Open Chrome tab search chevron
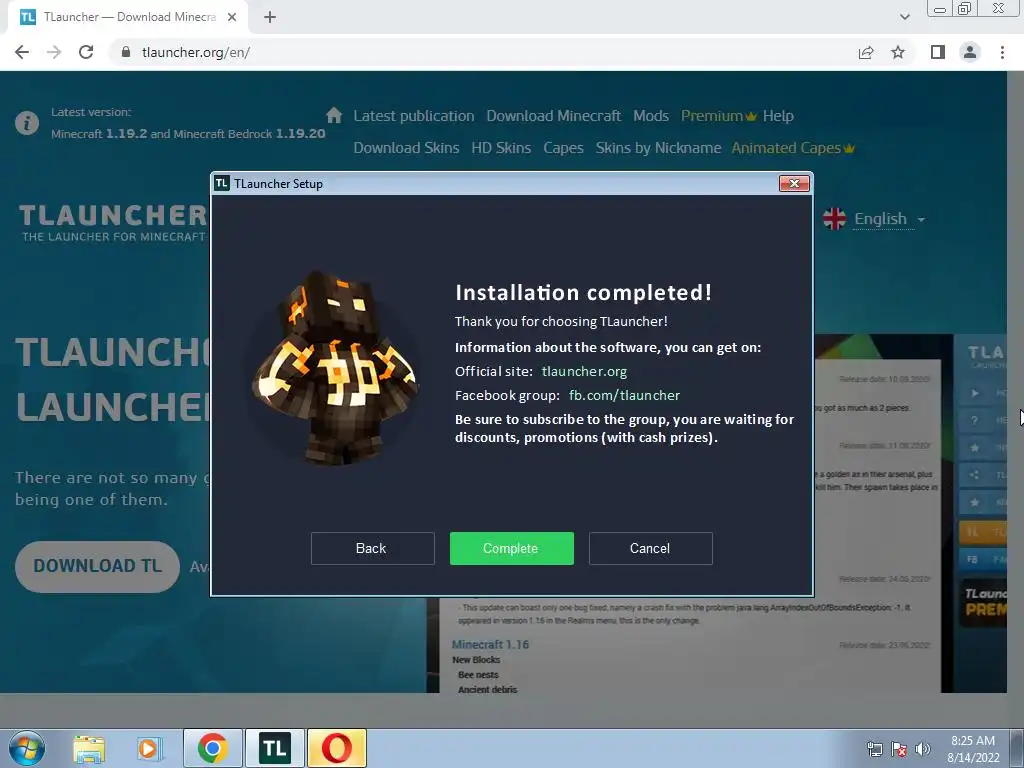The image size is (1024, 768). click(904, 18)
